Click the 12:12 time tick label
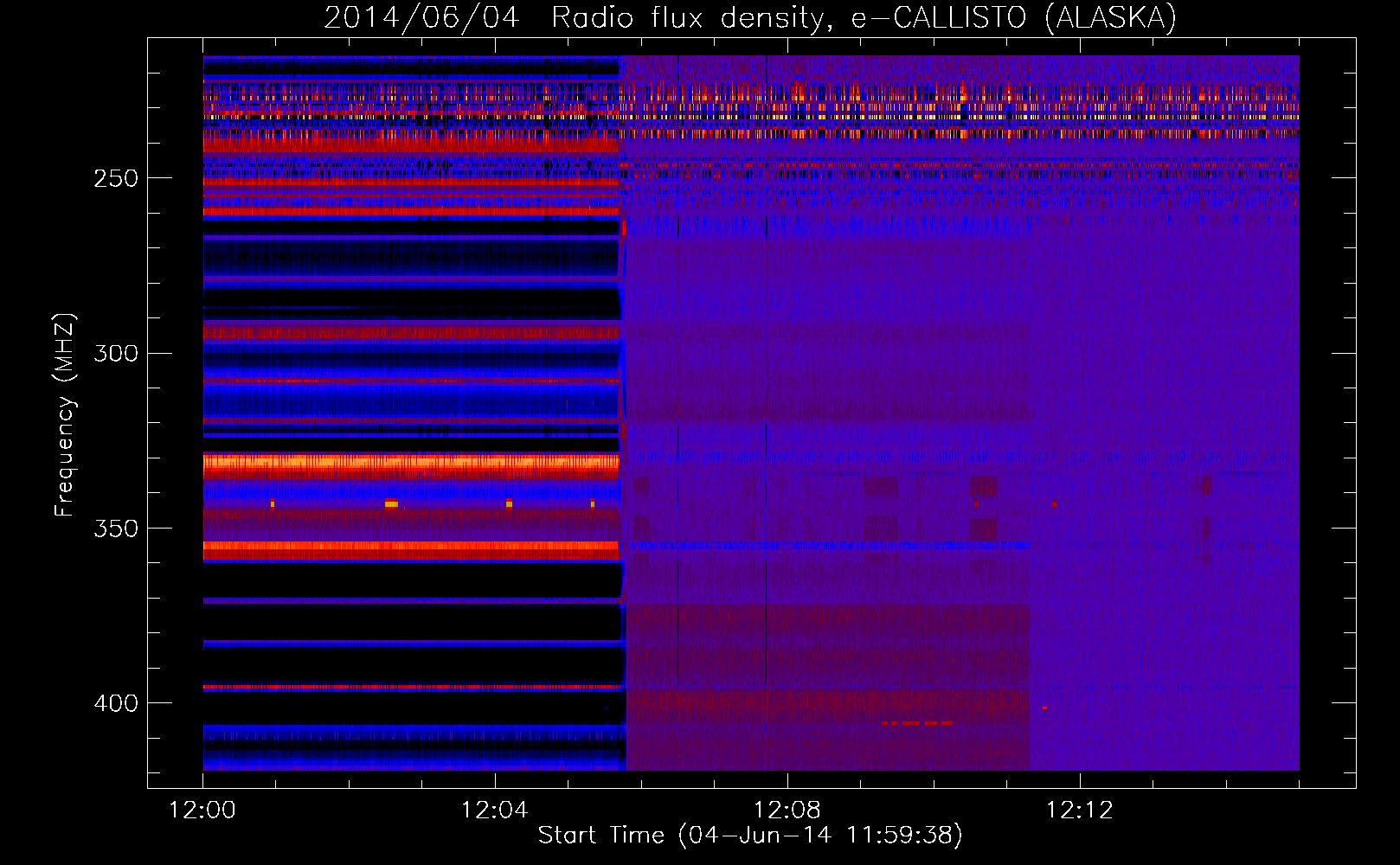 [1079, 811]
